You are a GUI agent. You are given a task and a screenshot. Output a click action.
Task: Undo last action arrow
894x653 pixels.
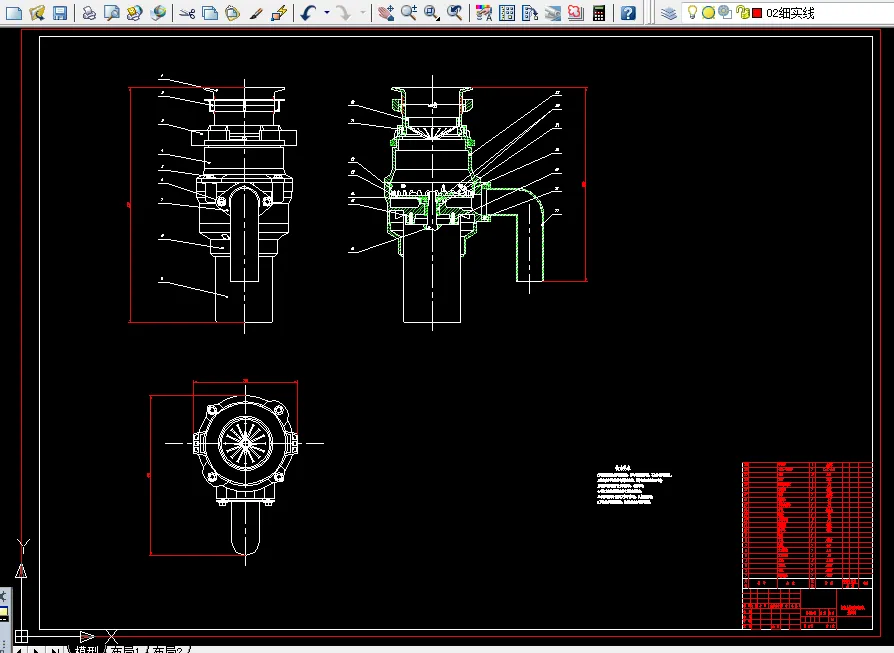point(308,13)
